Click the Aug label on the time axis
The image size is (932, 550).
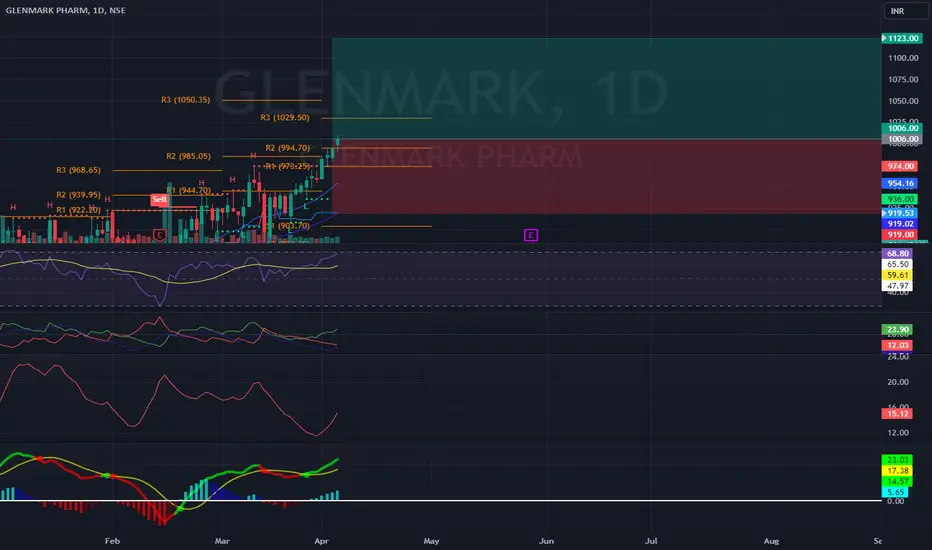(x=772, y=540)
